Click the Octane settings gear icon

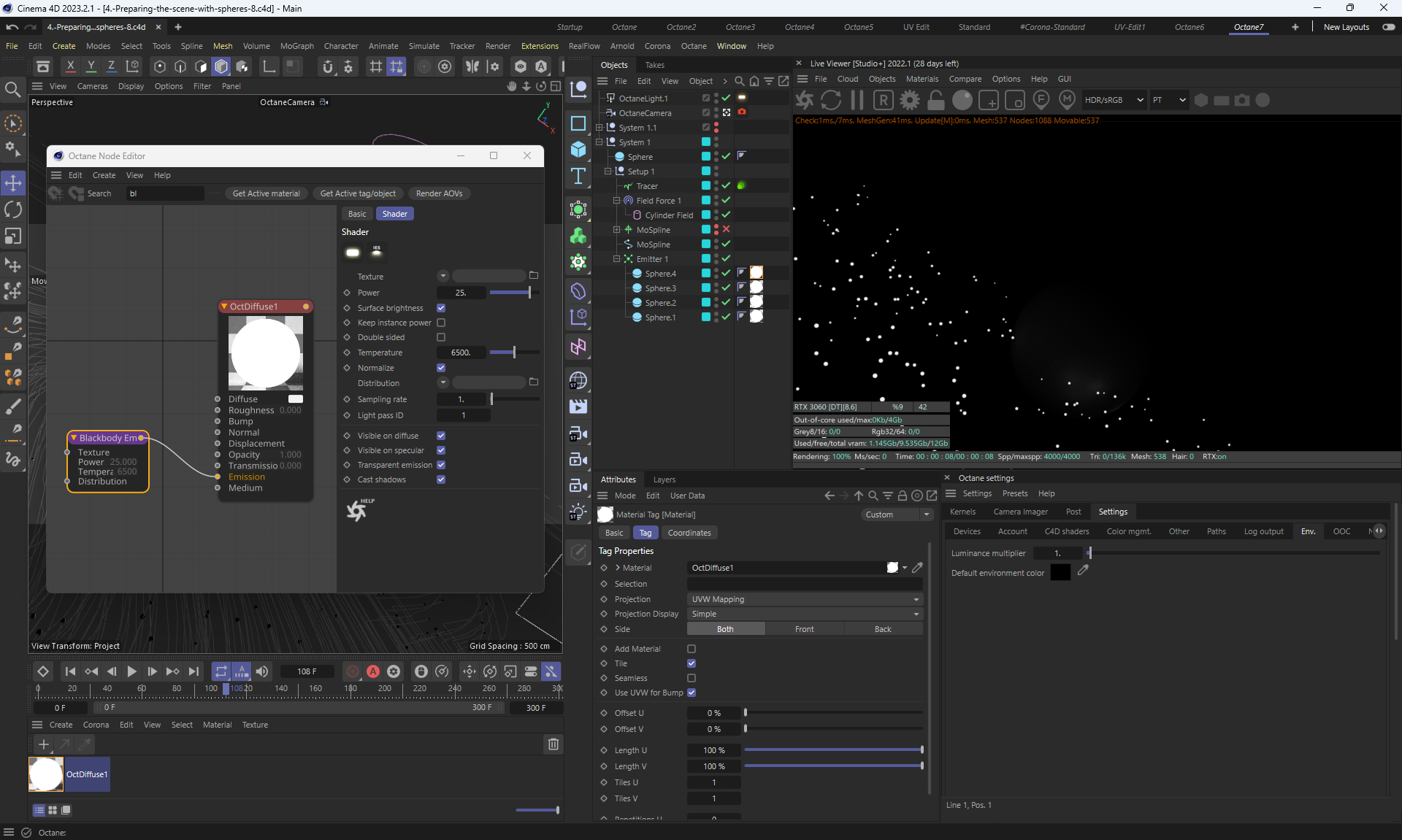point(909,100)
